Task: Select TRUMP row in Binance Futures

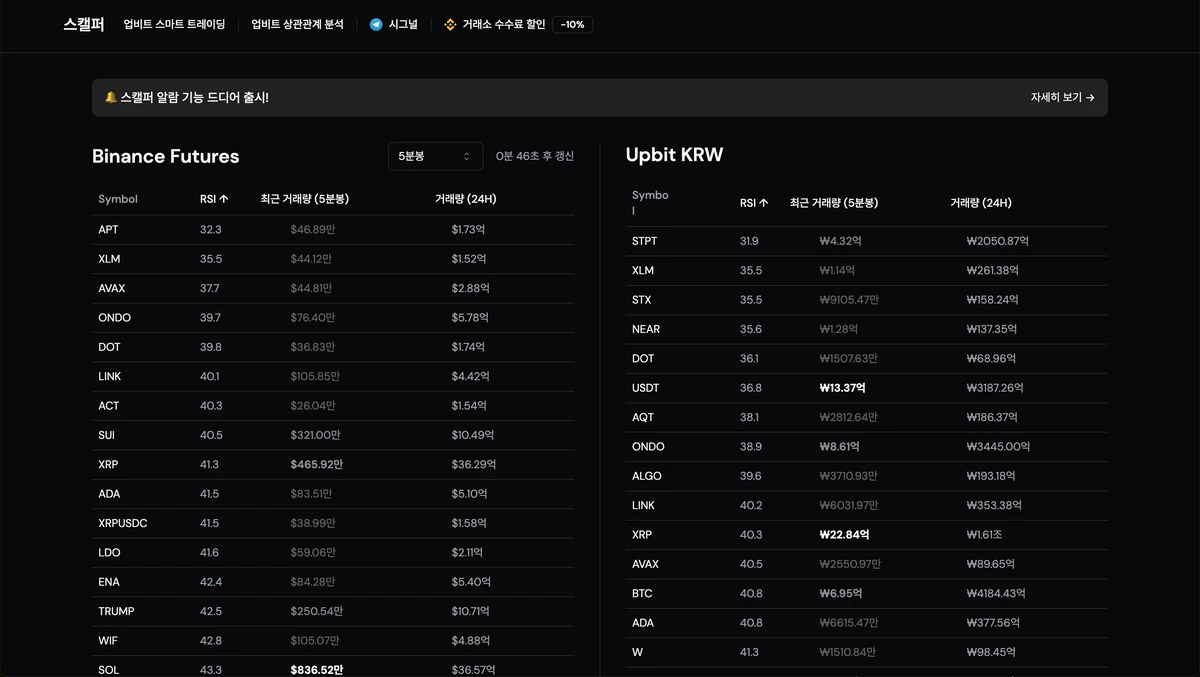Action: click(x=333, y=611)
